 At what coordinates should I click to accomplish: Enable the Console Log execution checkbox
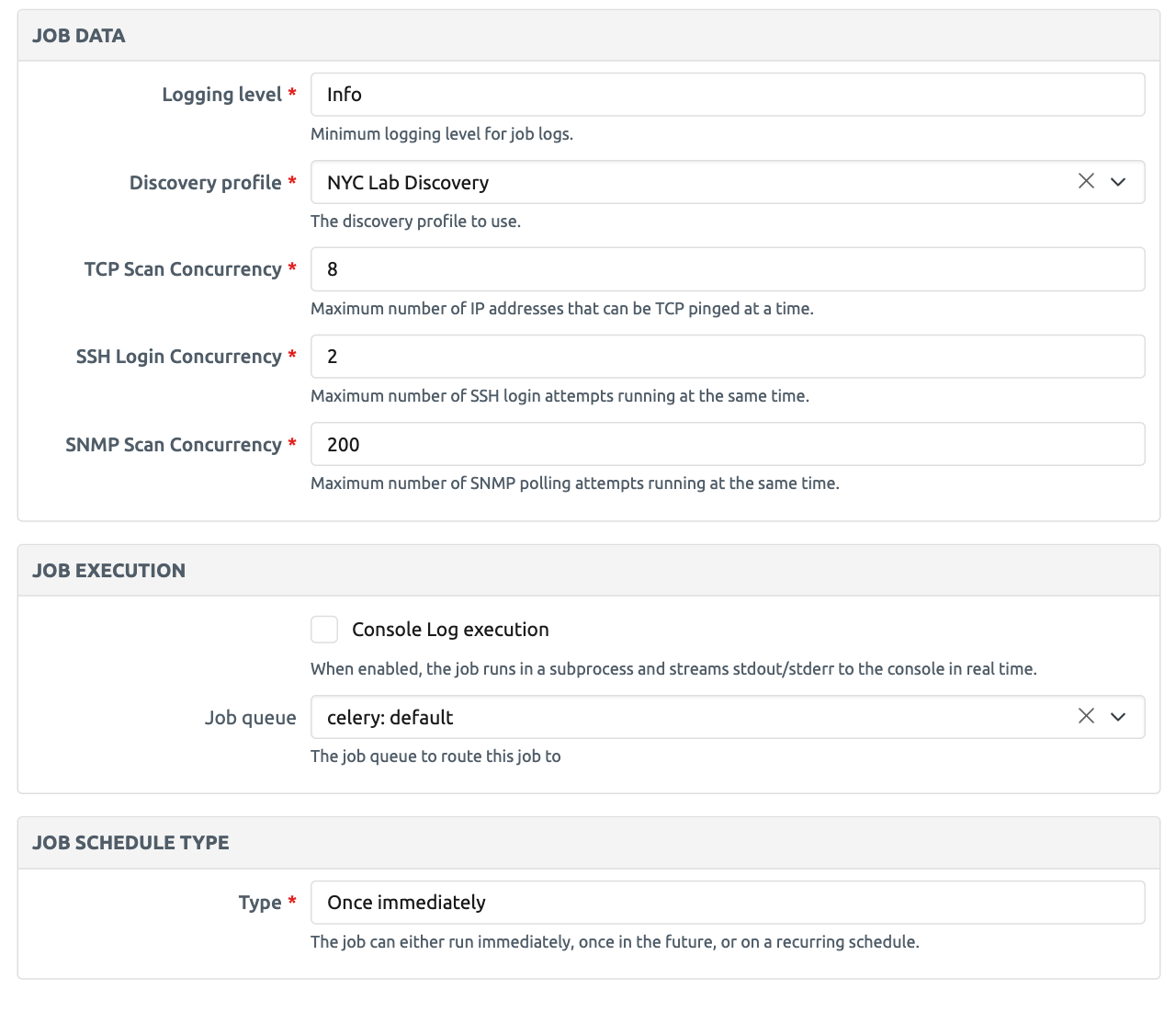click(324, 630)
